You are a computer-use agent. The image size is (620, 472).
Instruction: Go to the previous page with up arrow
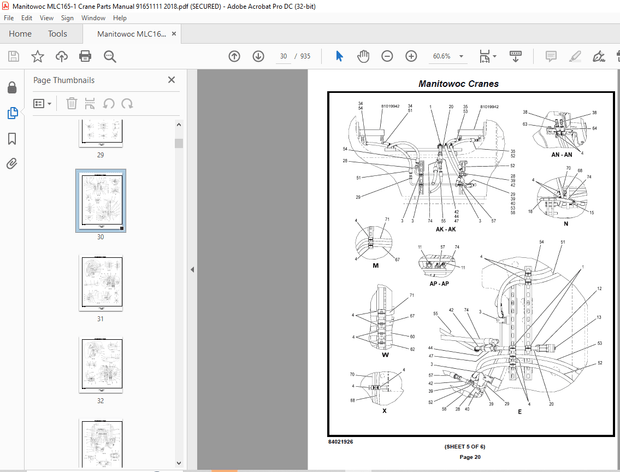coord(234,57)
